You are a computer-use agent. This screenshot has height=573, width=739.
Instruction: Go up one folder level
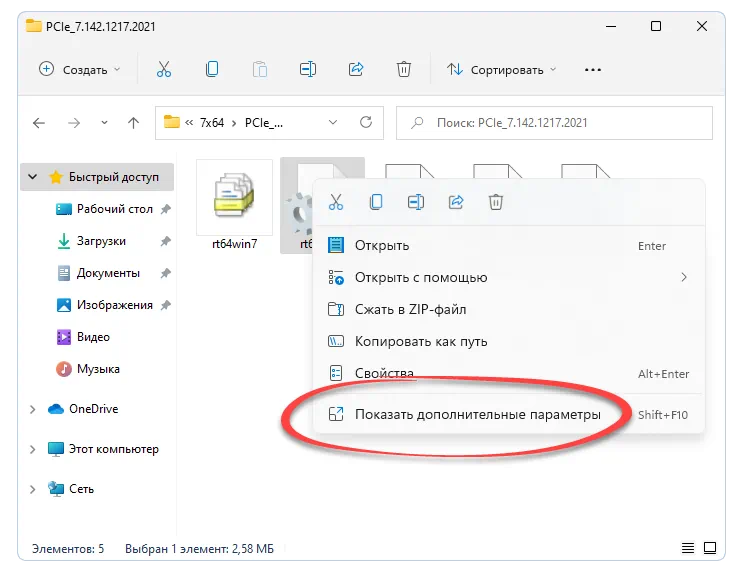tap(133, 123)
